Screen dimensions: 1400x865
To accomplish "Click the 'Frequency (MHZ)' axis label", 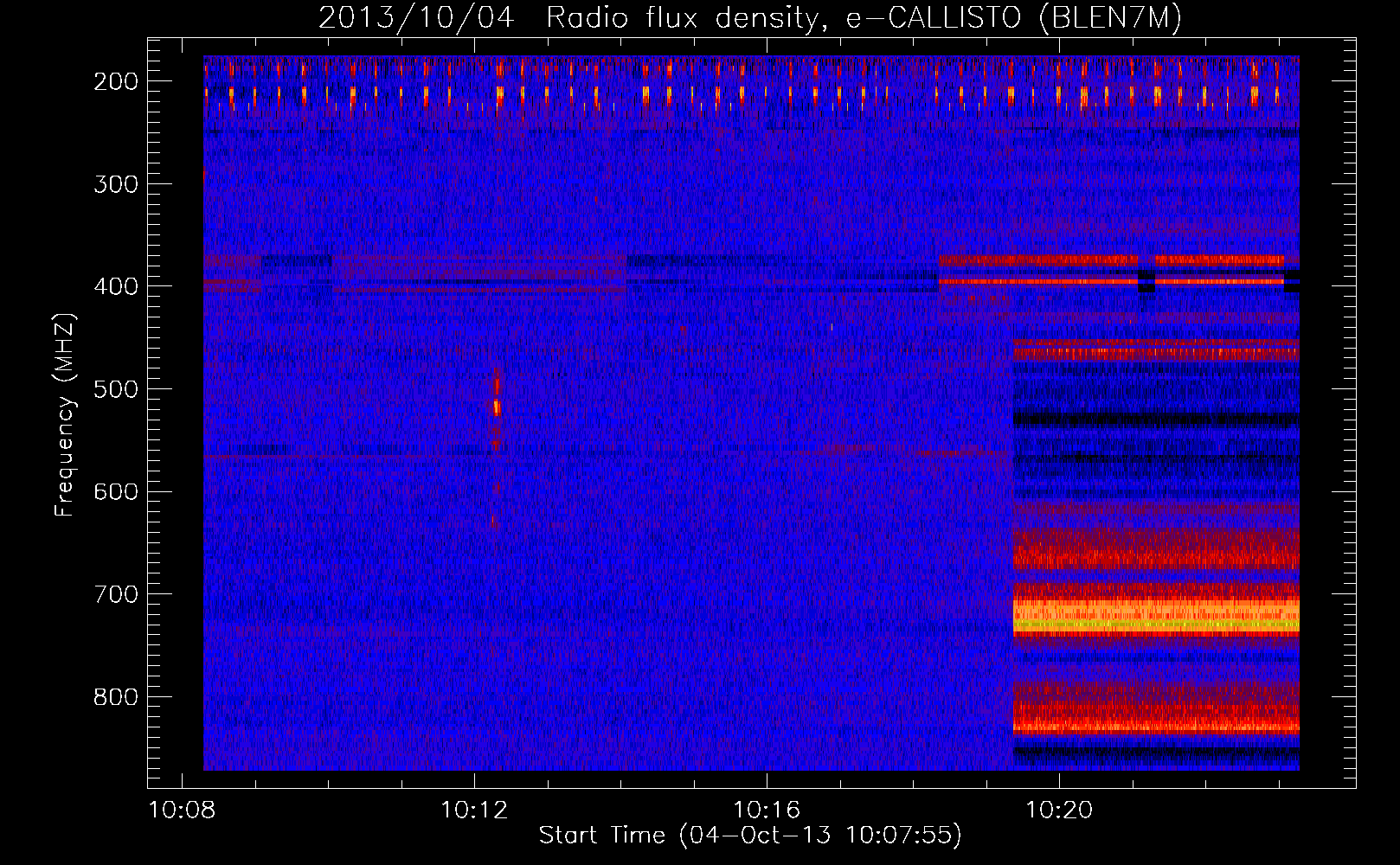I will pos(65,413).
